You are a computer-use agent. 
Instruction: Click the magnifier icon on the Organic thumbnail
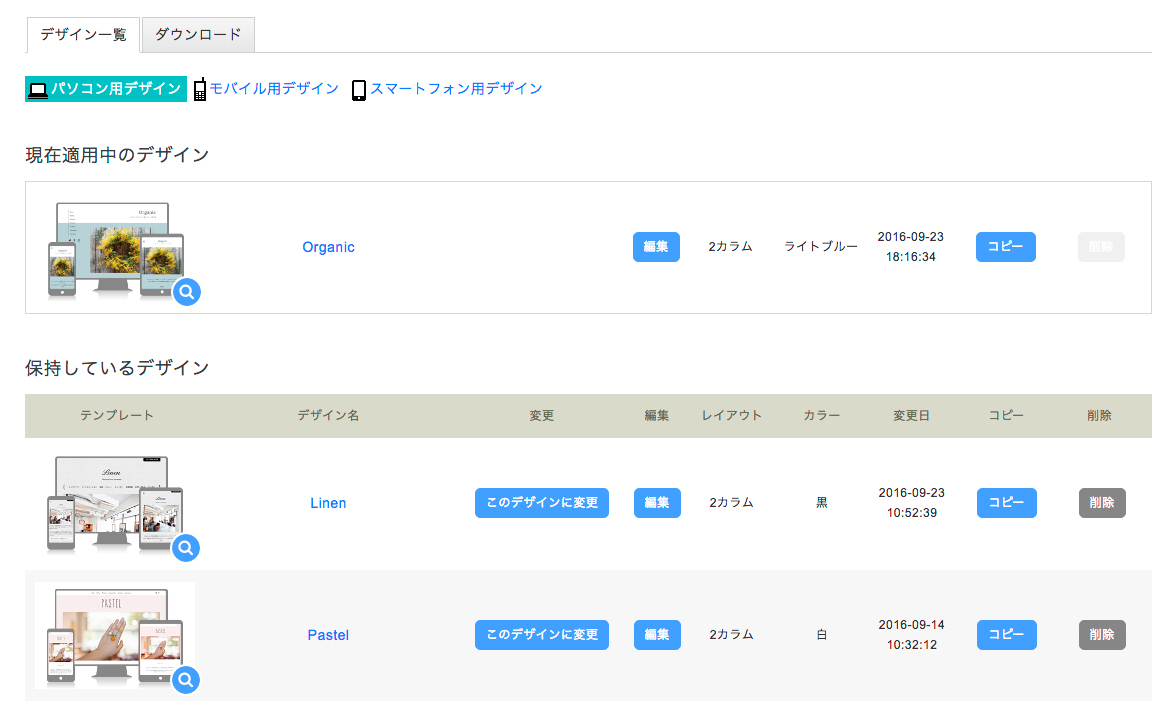(x=187, y=292)
